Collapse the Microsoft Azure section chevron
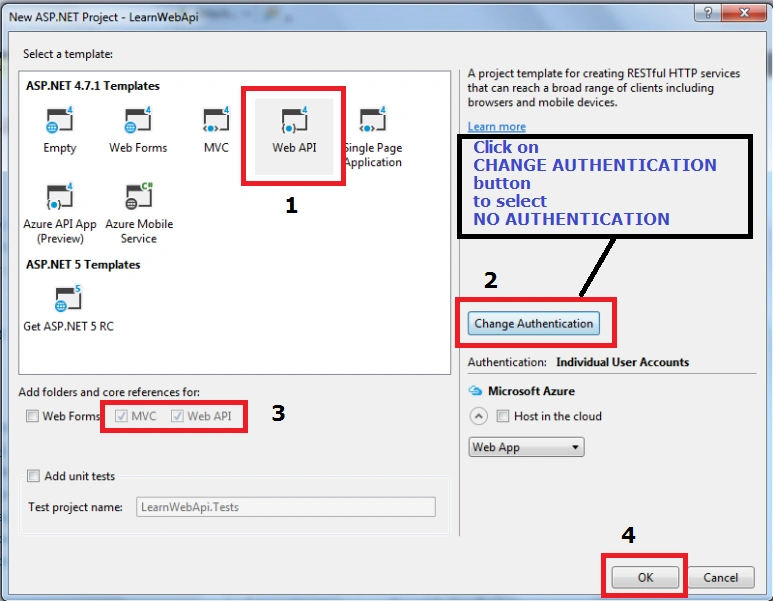This screenshot has height=601, width=773. (x=478, y=416)
